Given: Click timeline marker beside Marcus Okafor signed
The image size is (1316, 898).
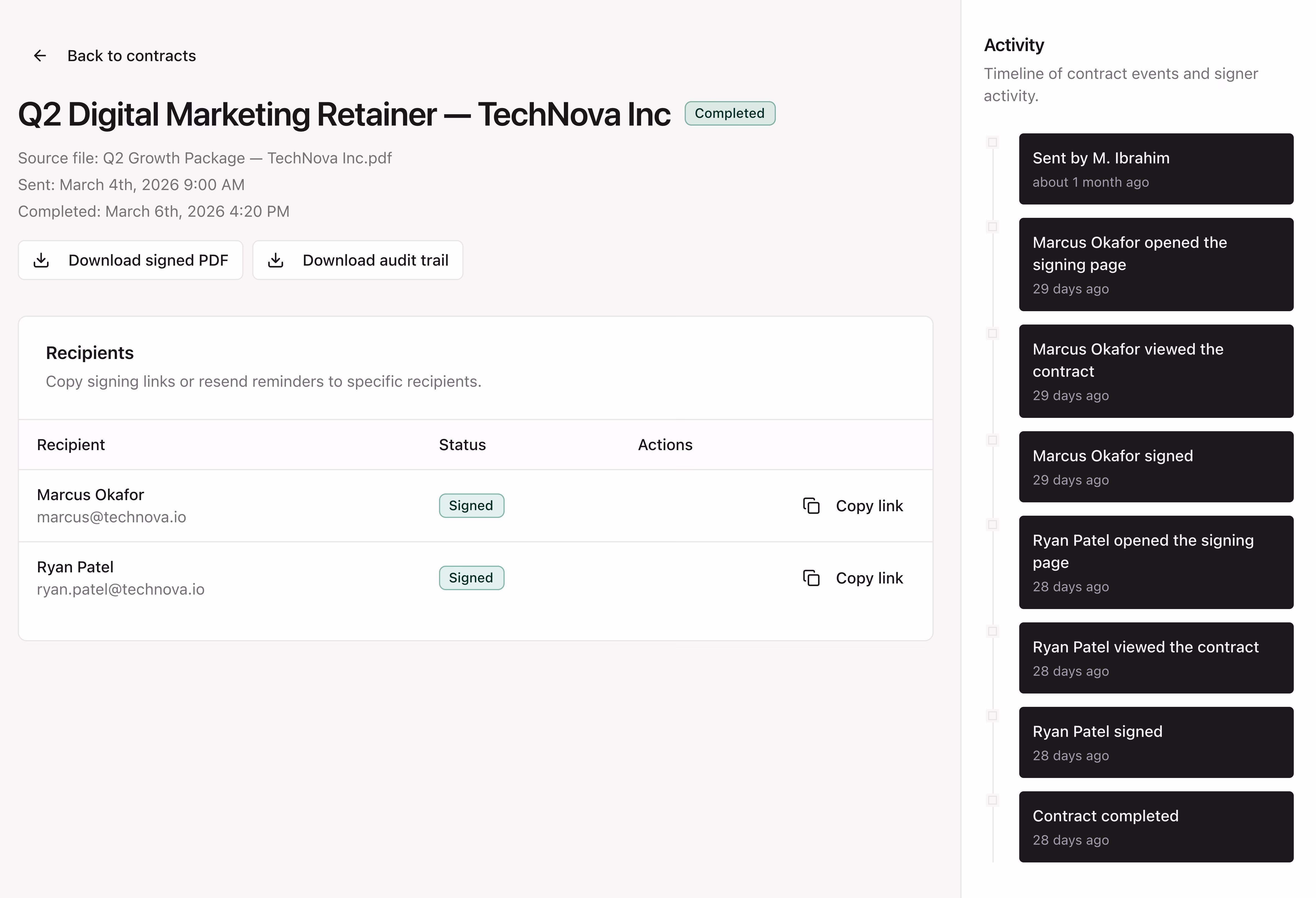Looking at the screenshot, I should click(992, 440).
